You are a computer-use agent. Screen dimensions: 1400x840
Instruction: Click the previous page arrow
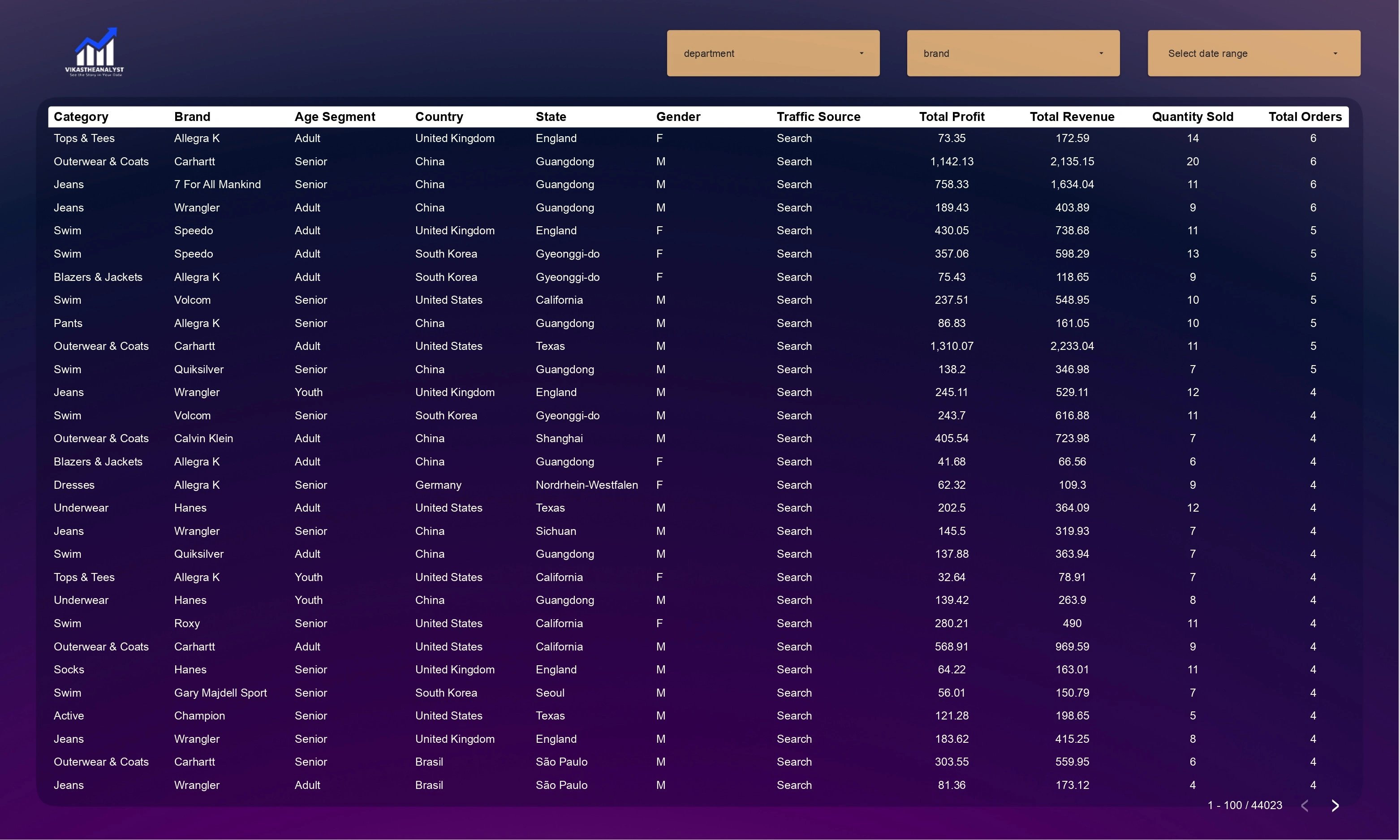1305,806
